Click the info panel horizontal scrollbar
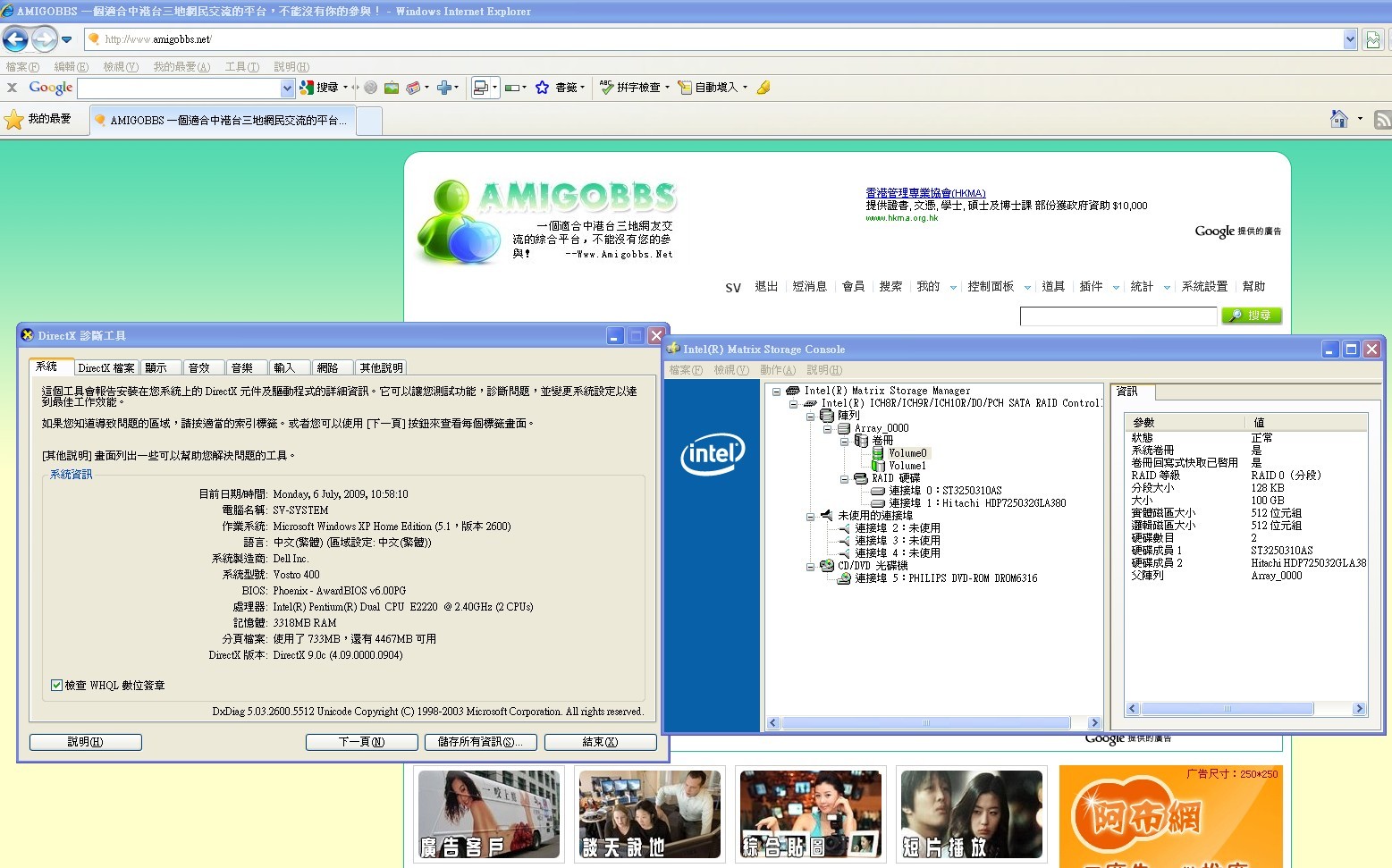The height and width of the screenshot is (868, 1392). [1227, 709]
